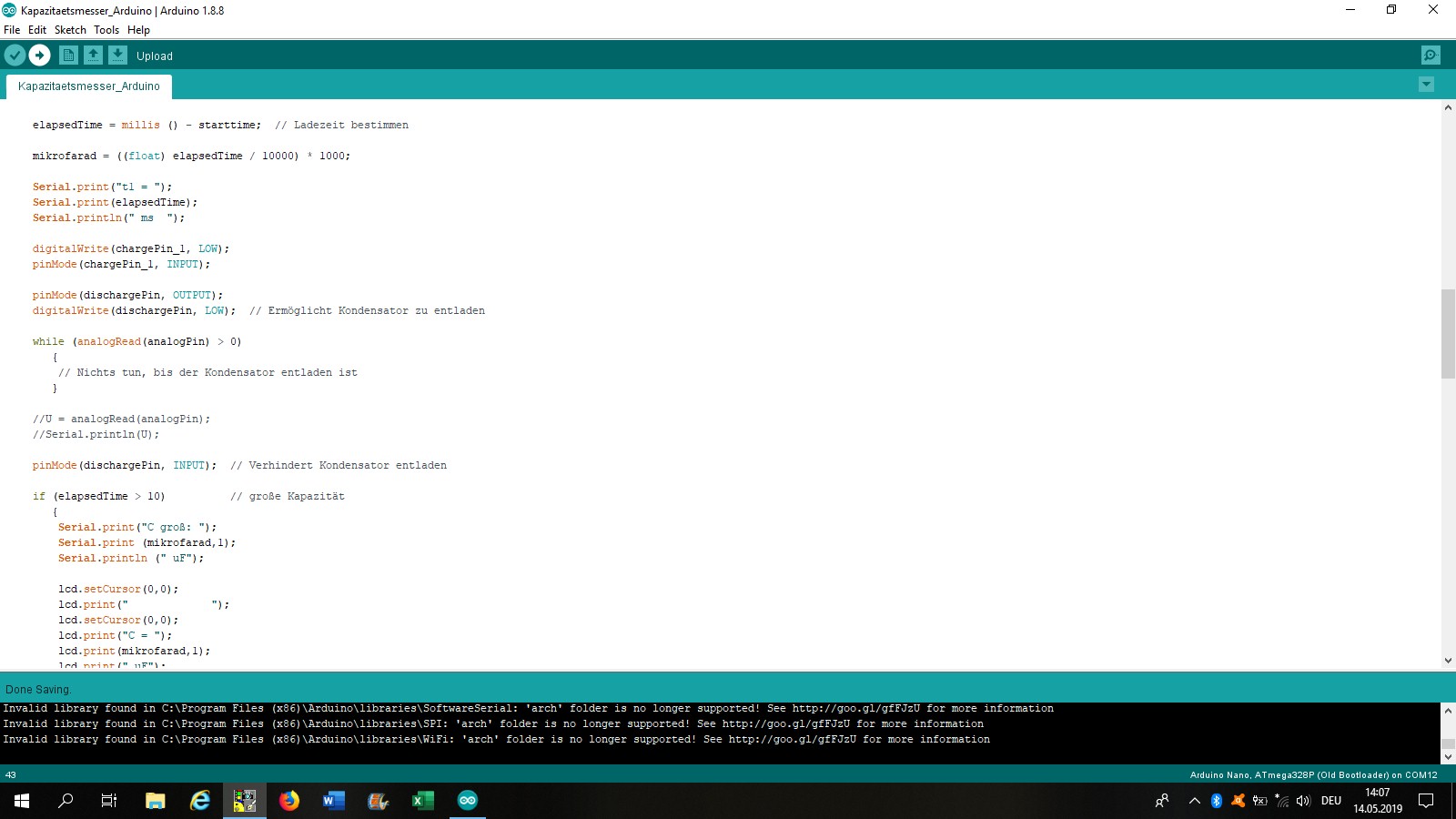Open the Sketch menu

click(70, 30)
